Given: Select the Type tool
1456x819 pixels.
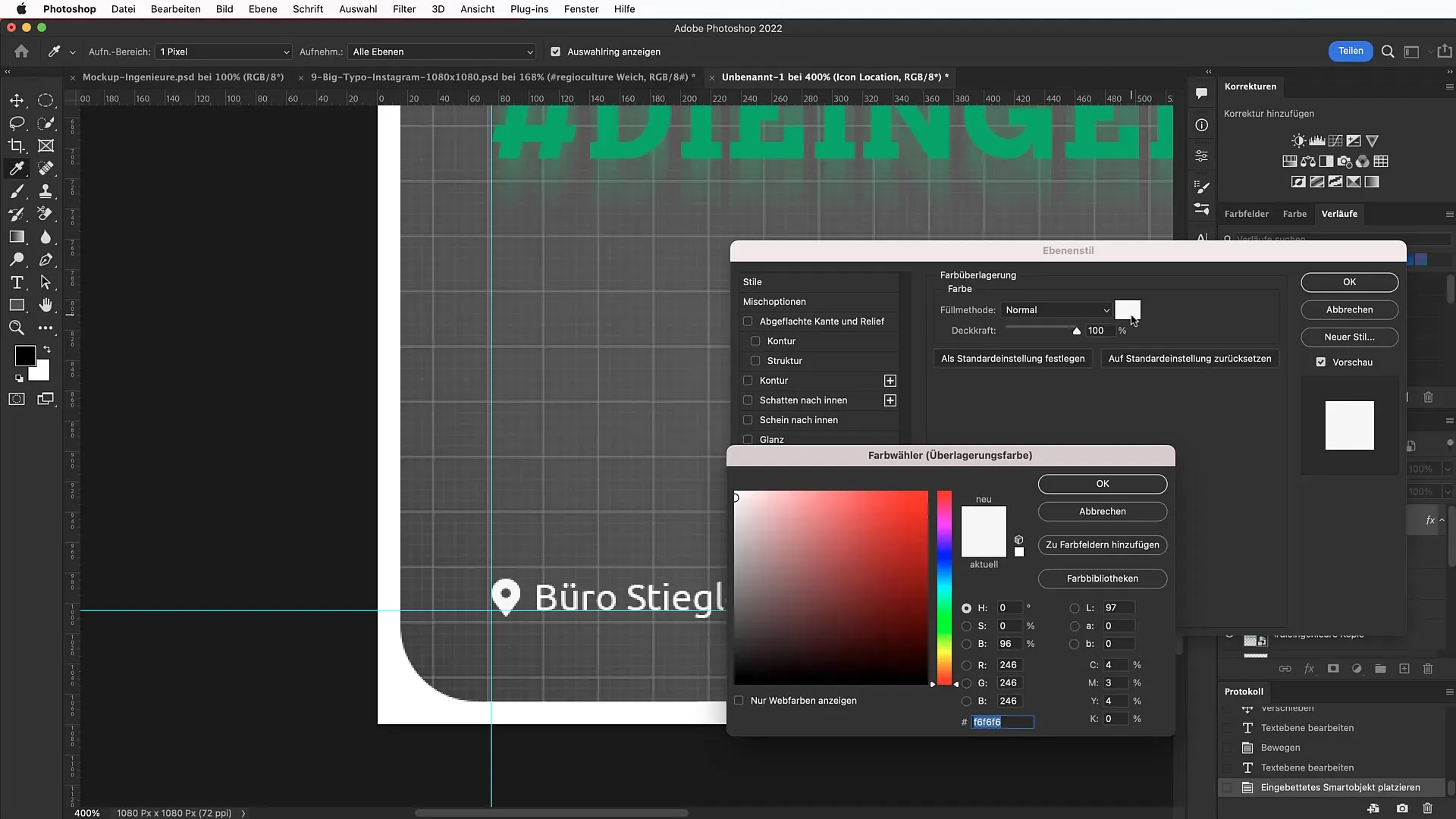Looking at the screenshot, I should point(17,282).
